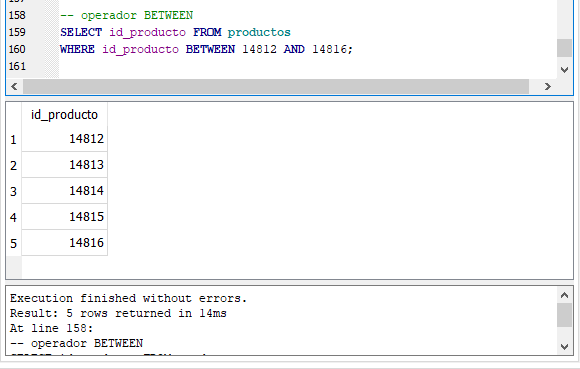Click the message log's vertical scrollbar thumb

pos(564,315)
